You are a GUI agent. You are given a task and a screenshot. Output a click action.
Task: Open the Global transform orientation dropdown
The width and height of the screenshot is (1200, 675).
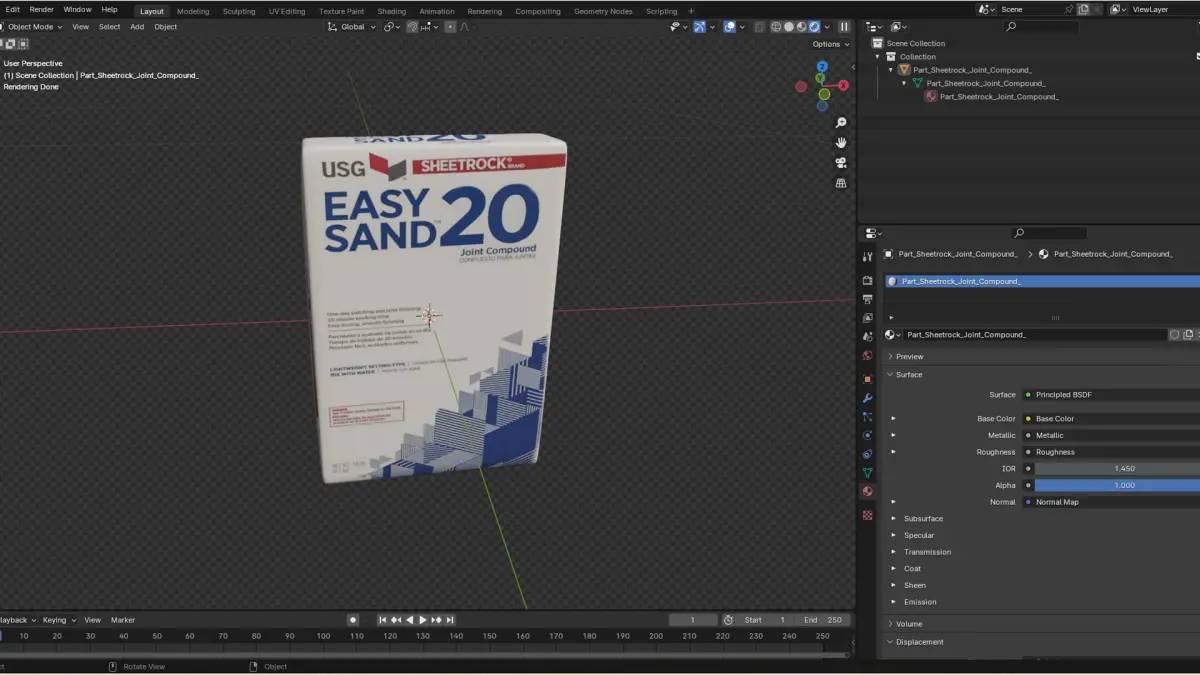click(352, 27)
